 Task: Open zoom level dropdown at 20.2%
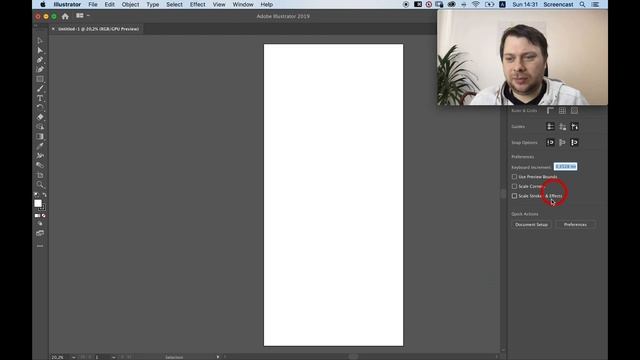(x=73, y=357)
